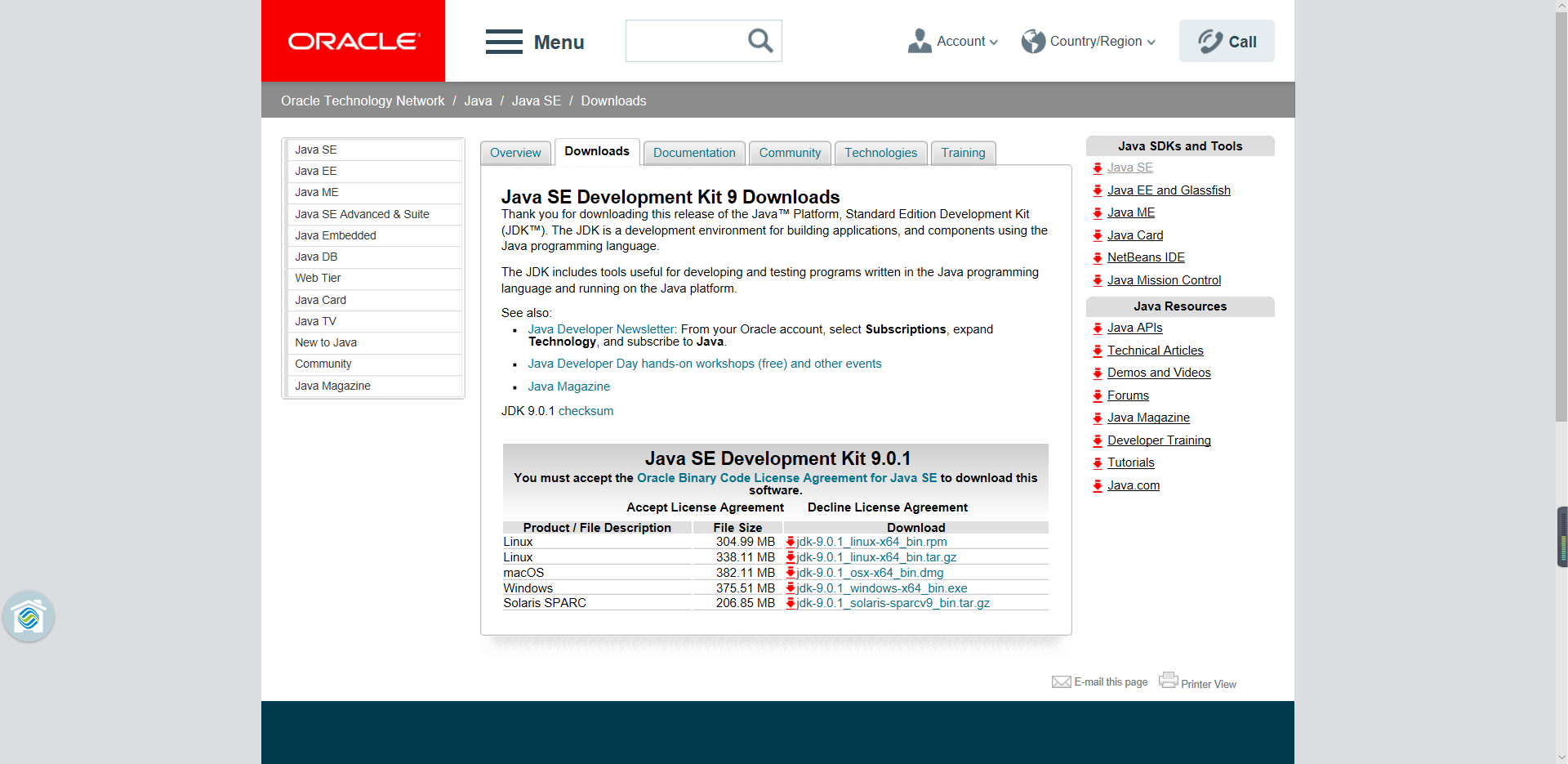Click the Account person icon
This screenshot has width=1568, height=764.
coord(920,41)
